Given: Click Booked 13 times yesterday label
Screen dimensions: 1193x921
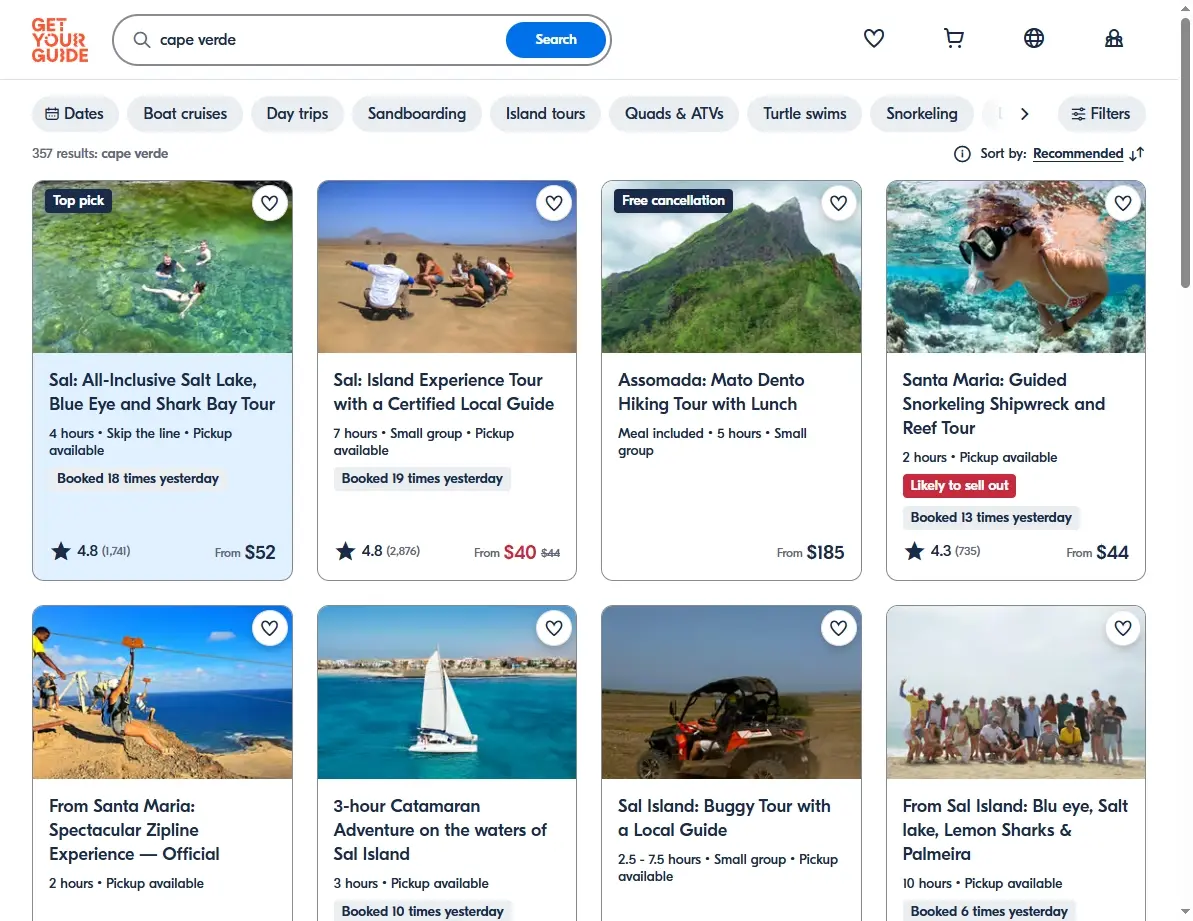Looking at the screenshot, I should pyautogui.click(x=991, y=517).
